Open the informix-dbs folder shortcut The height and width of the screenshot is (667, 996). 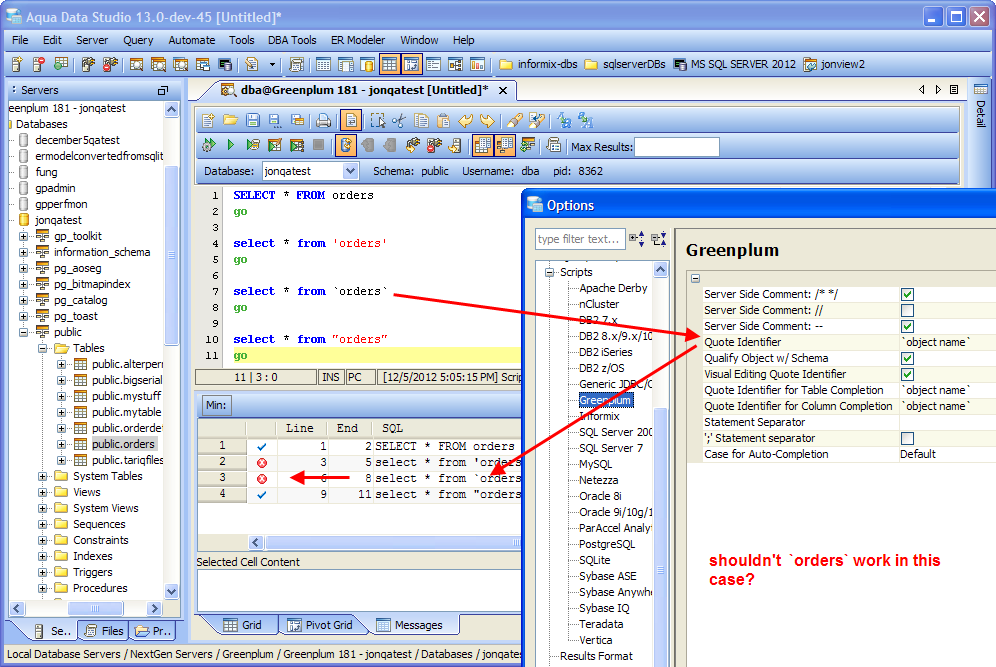pos(539,64)
